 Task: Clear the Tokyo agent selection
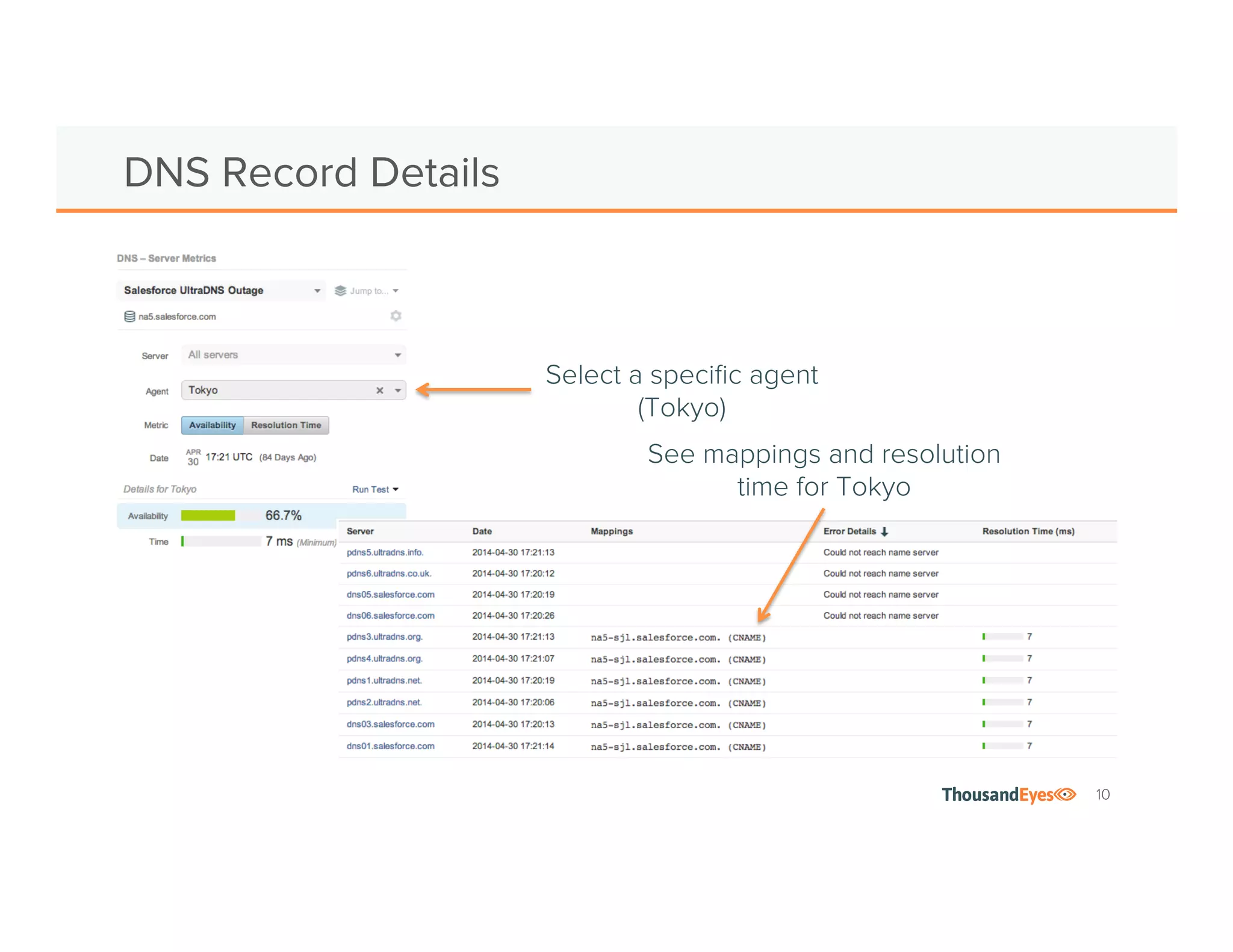click(x=380, y=391)
